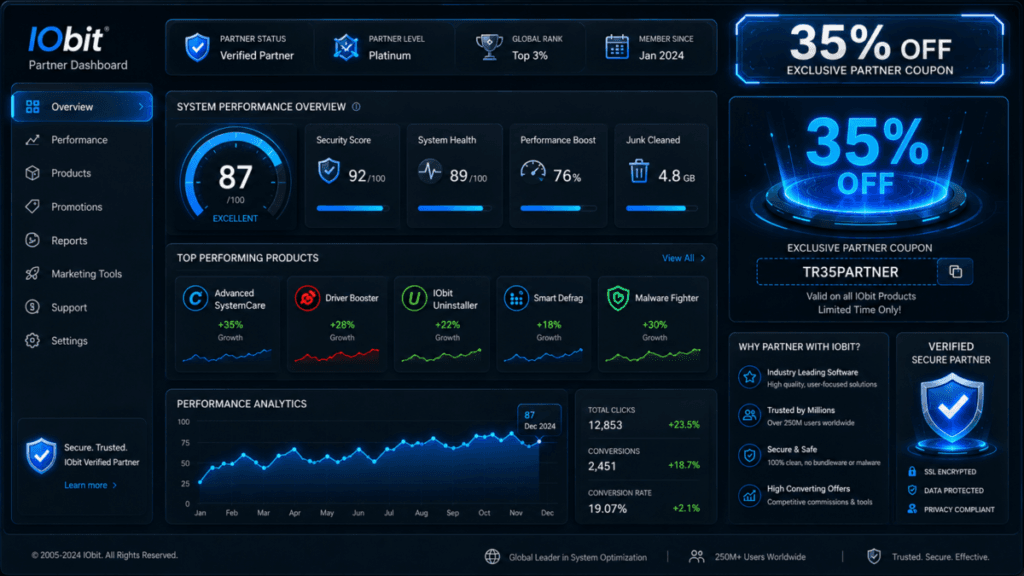This screenshot has height=576, width=1024.
Task: Click the Driver Booster product icon
Action: click(x=307, y=298)
